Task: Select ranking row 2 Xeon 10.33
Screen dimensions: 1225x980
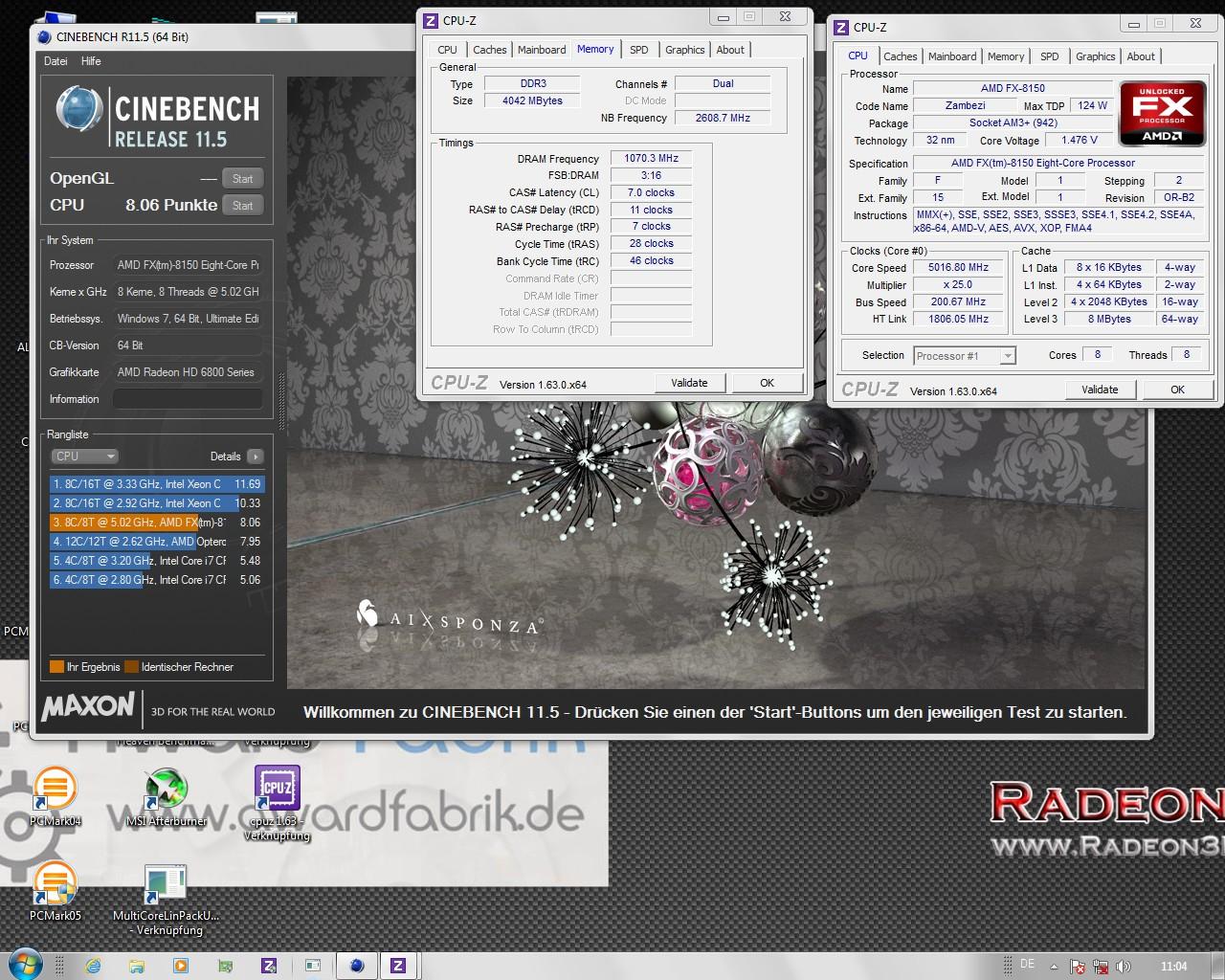Action: [x=156, y=503]
